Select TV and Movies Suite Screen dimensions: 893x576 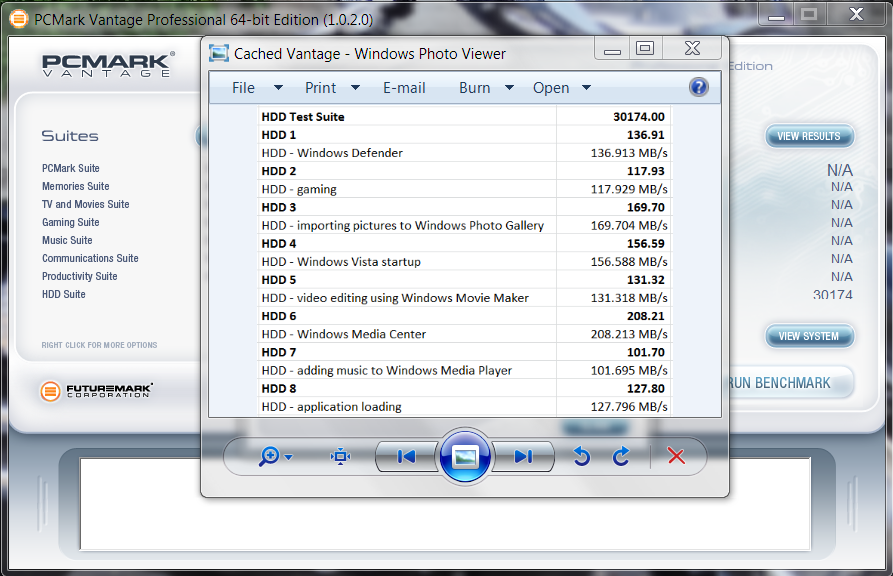click(85, 204)
